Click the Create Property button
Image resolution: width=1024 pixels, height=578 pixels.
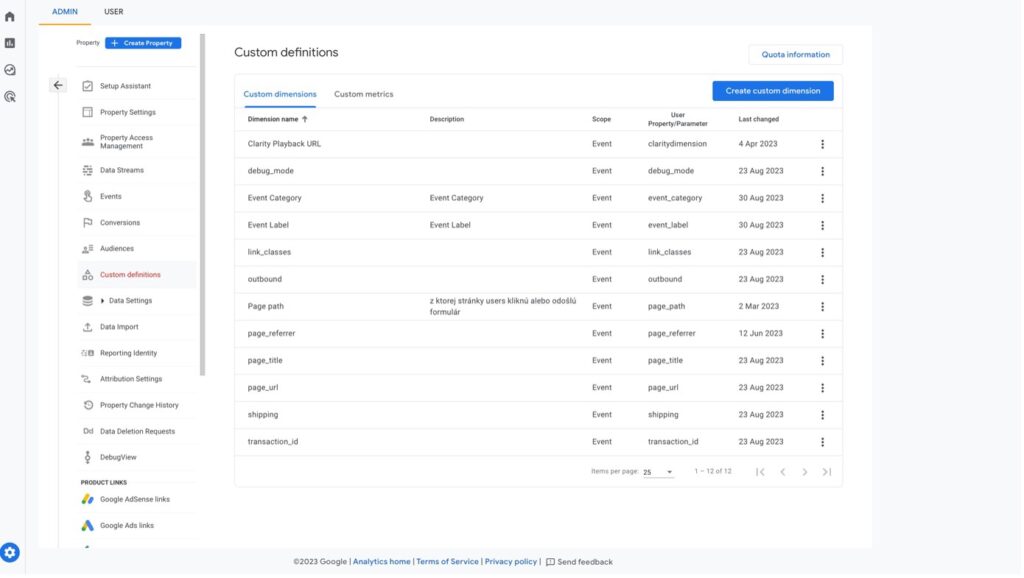pos(143,43)
